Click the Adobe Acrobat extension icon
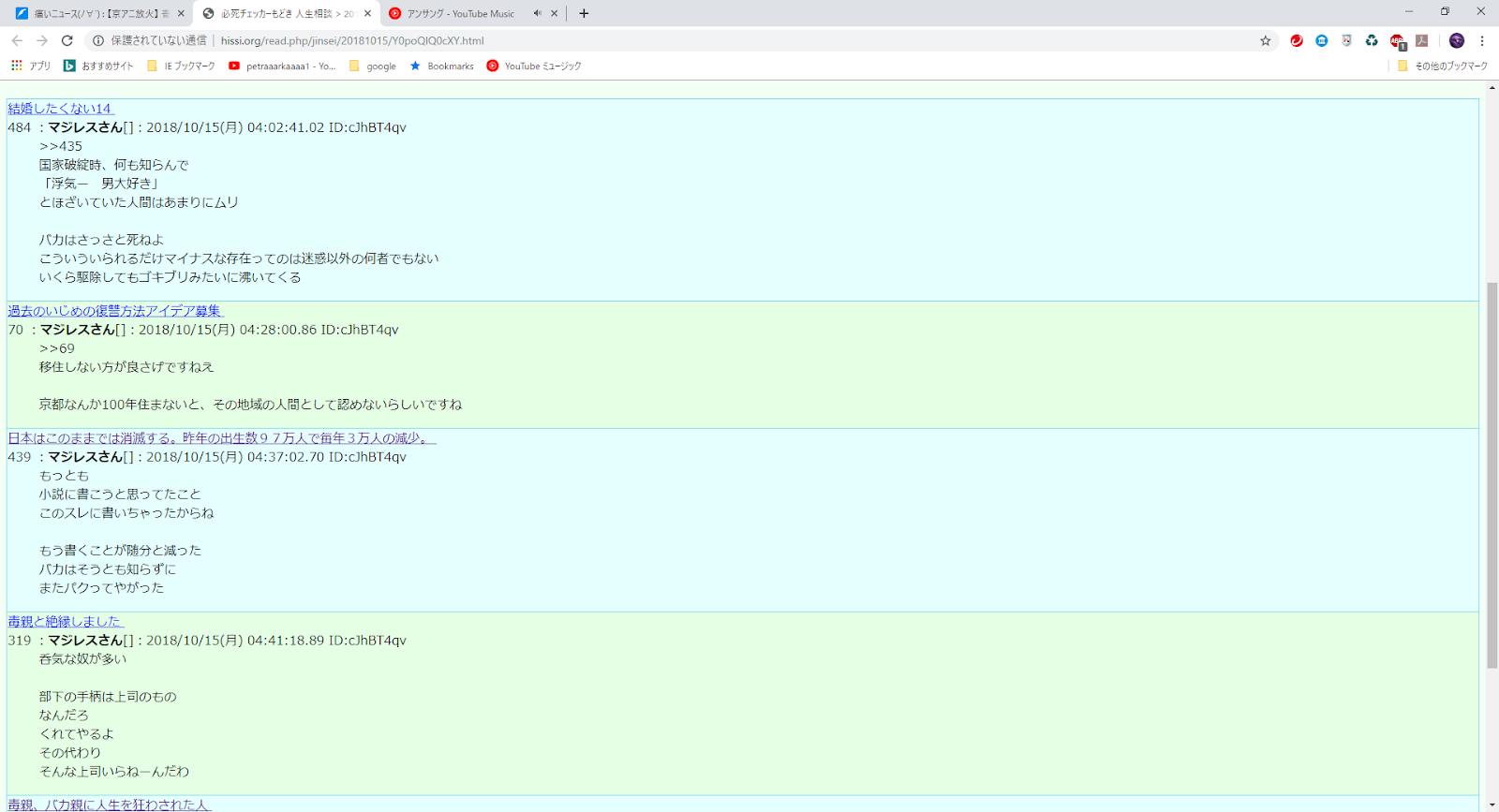The image size is (1499, 812). coord(1422,40)
